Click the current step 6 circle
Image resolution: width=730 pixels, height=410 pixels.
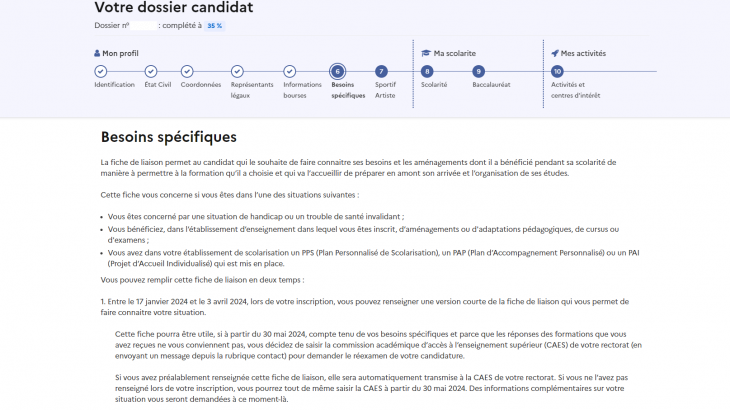[x=337, y=71]
